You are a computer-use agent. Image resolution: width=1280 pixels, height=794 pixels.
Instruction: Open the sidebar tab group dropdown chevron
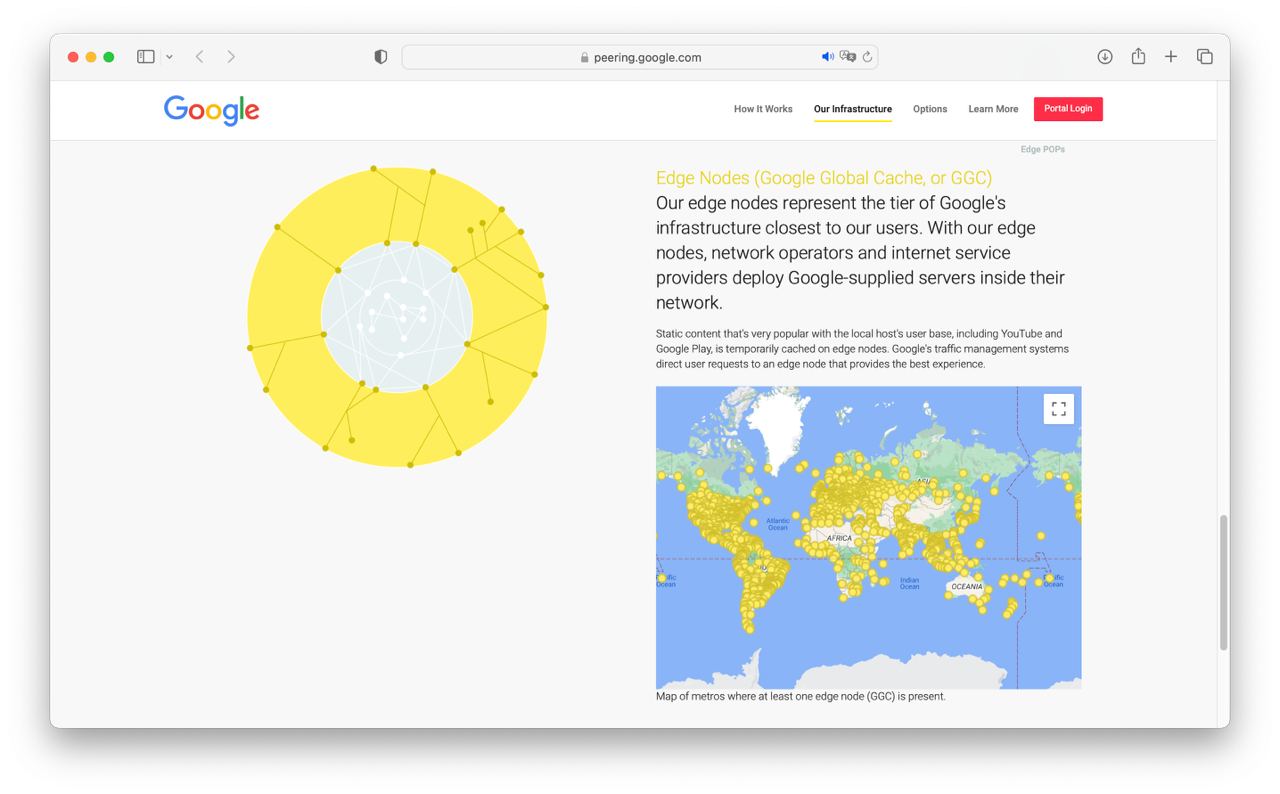point(169,57)
